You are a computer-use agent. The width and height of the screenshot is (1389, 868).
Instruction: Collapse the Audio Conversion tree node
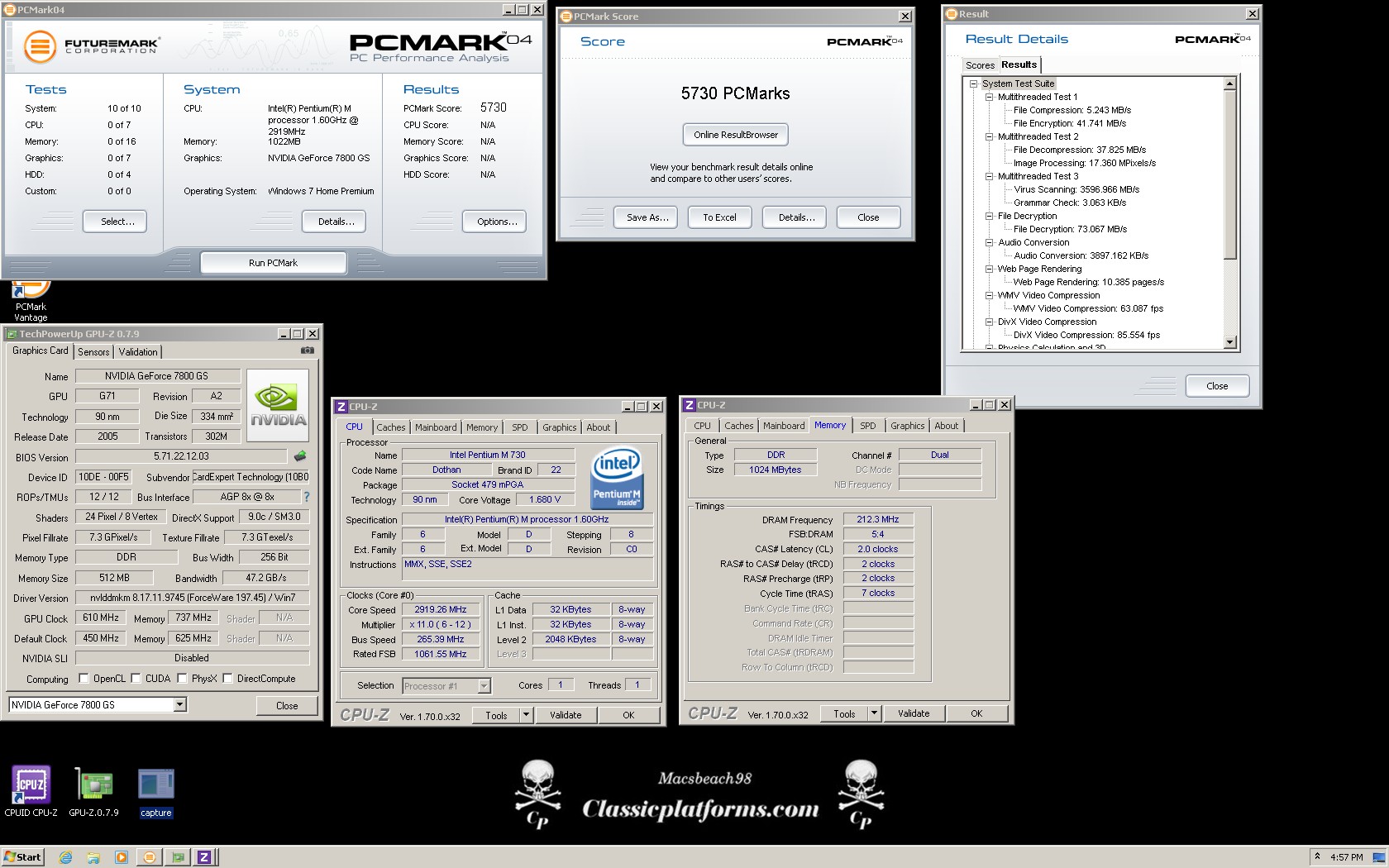pos(989,242)
